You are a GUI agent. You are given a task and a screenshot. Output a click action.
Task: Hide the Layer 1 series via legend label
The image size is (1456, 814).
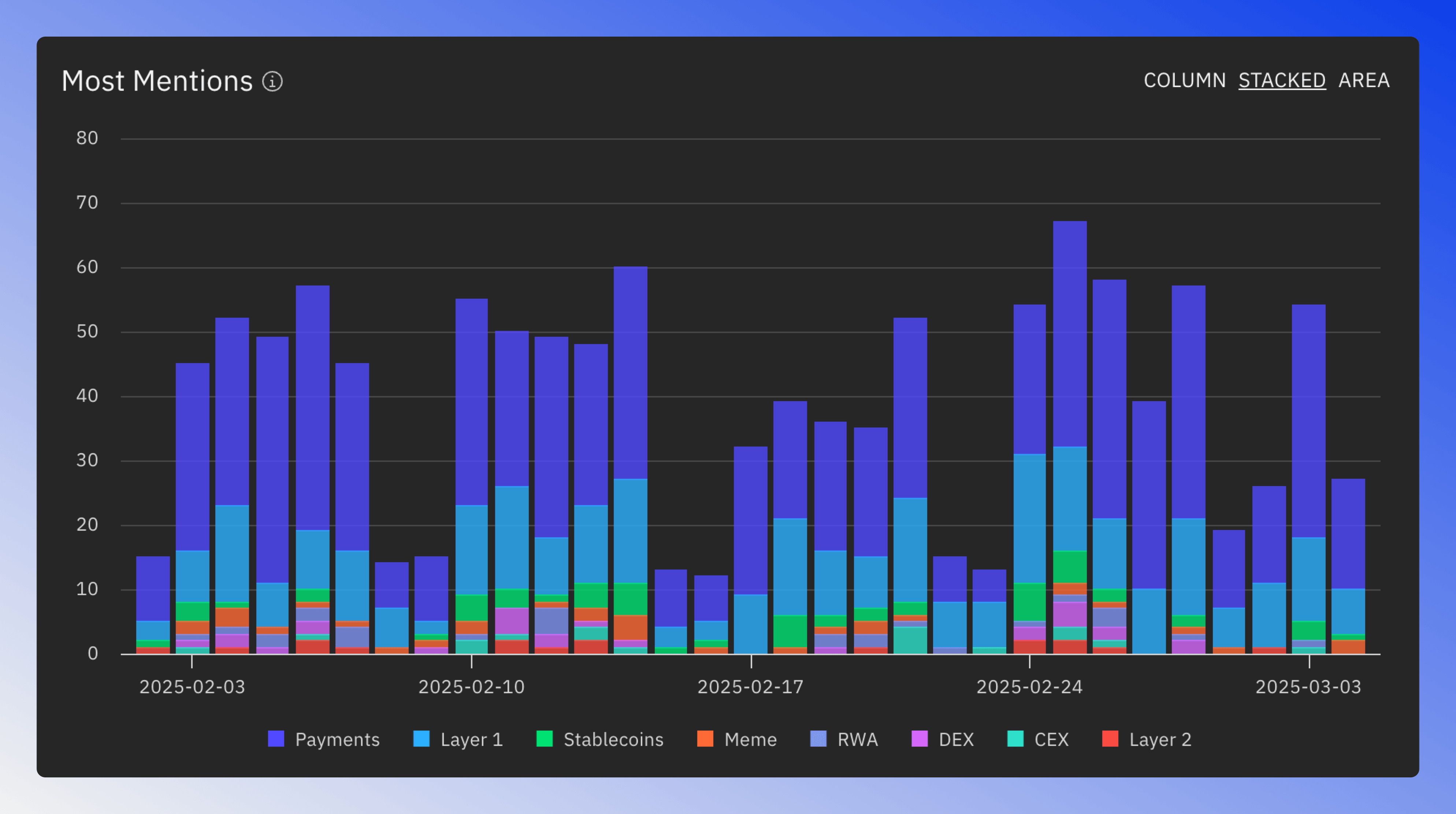coord(472,739)
